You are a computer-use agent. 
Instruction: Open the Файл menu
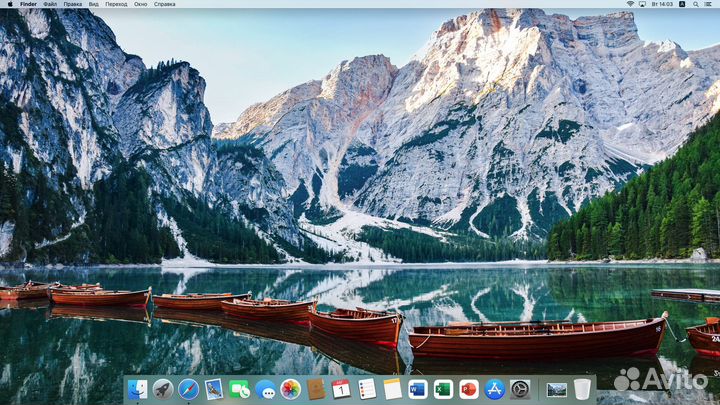(x=50, y=4)
